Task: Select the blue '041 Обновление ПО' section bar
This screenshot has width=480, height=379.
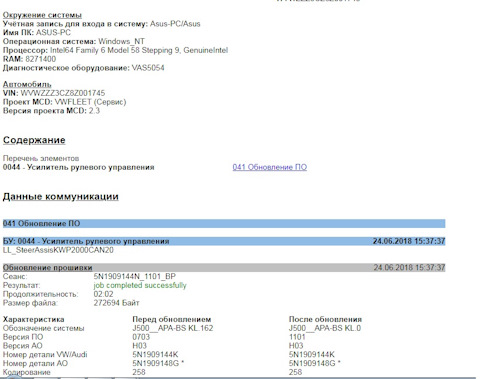Action: pyautogui.click(x=224, y=223)
